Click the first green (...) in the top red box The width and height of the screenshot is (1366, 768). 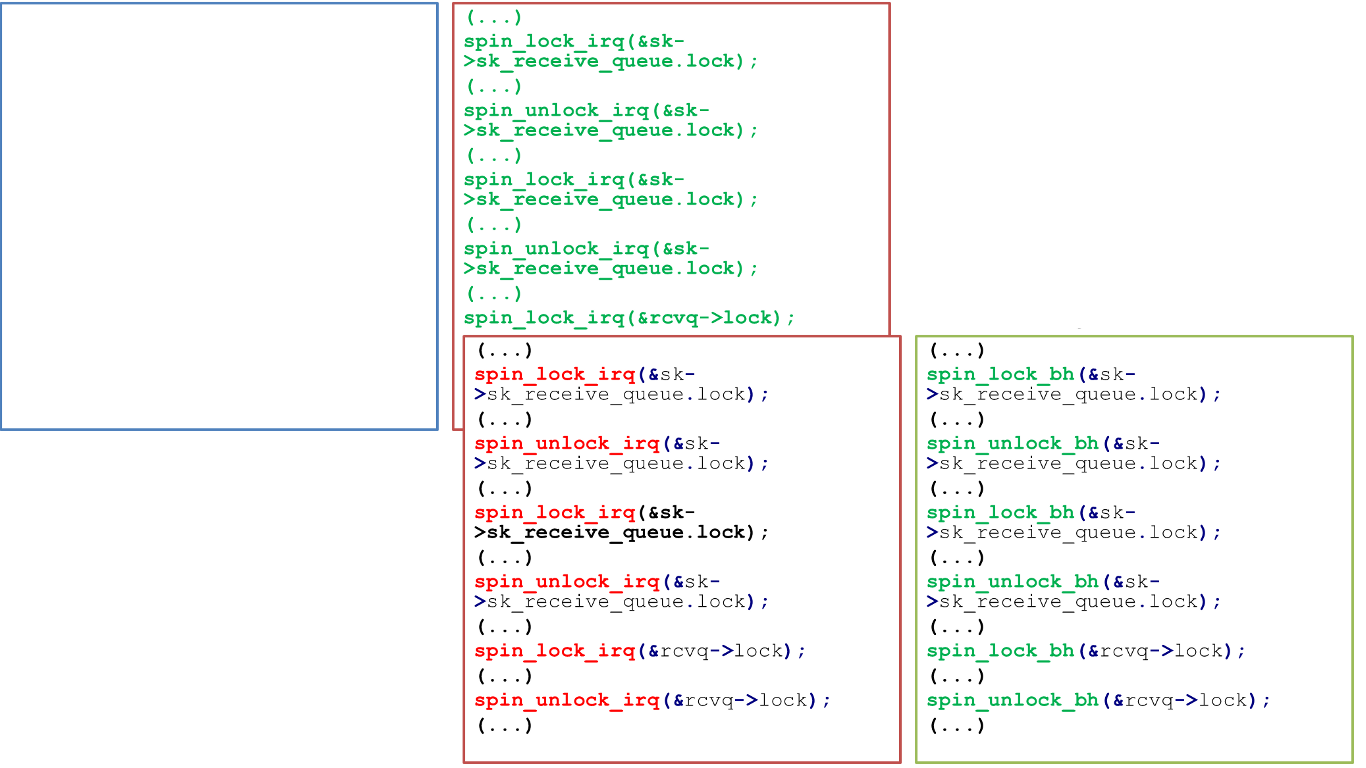494,17
